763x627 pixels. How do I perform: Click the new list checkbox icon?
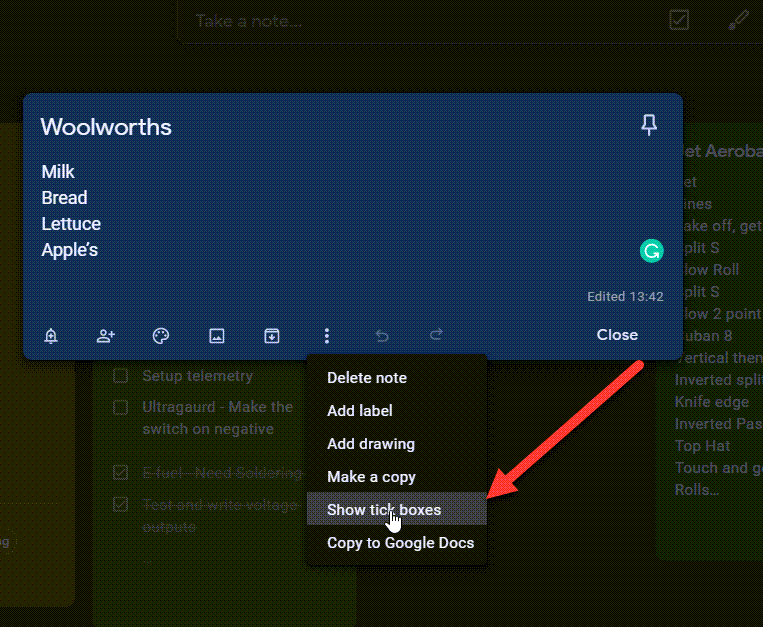679,20
